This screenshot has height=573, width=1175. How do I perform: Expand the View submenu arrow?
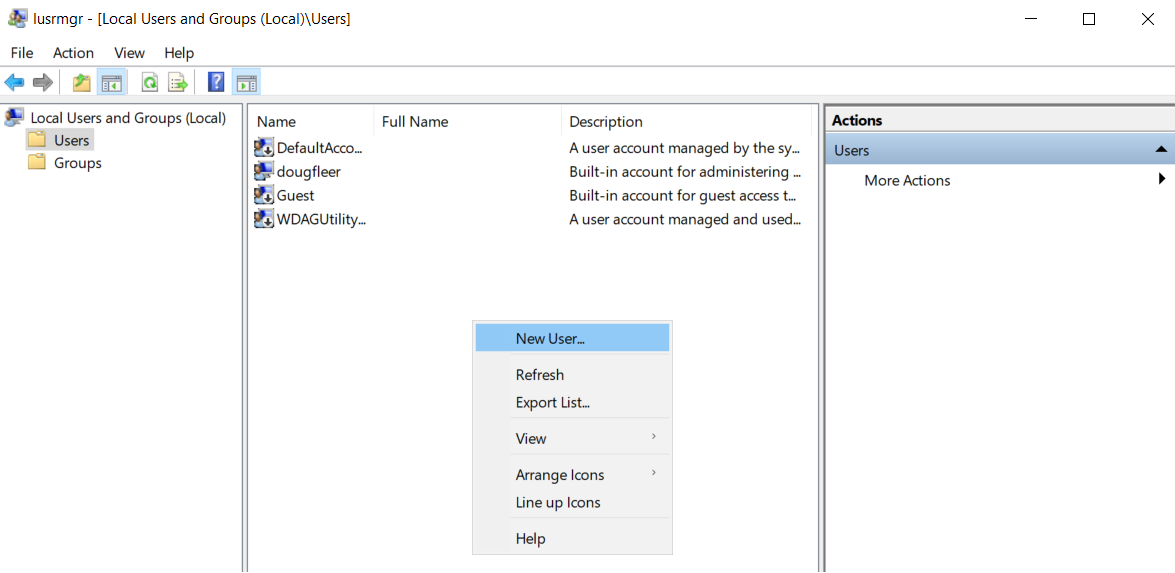pyautogui.click(x=654, y=436)
